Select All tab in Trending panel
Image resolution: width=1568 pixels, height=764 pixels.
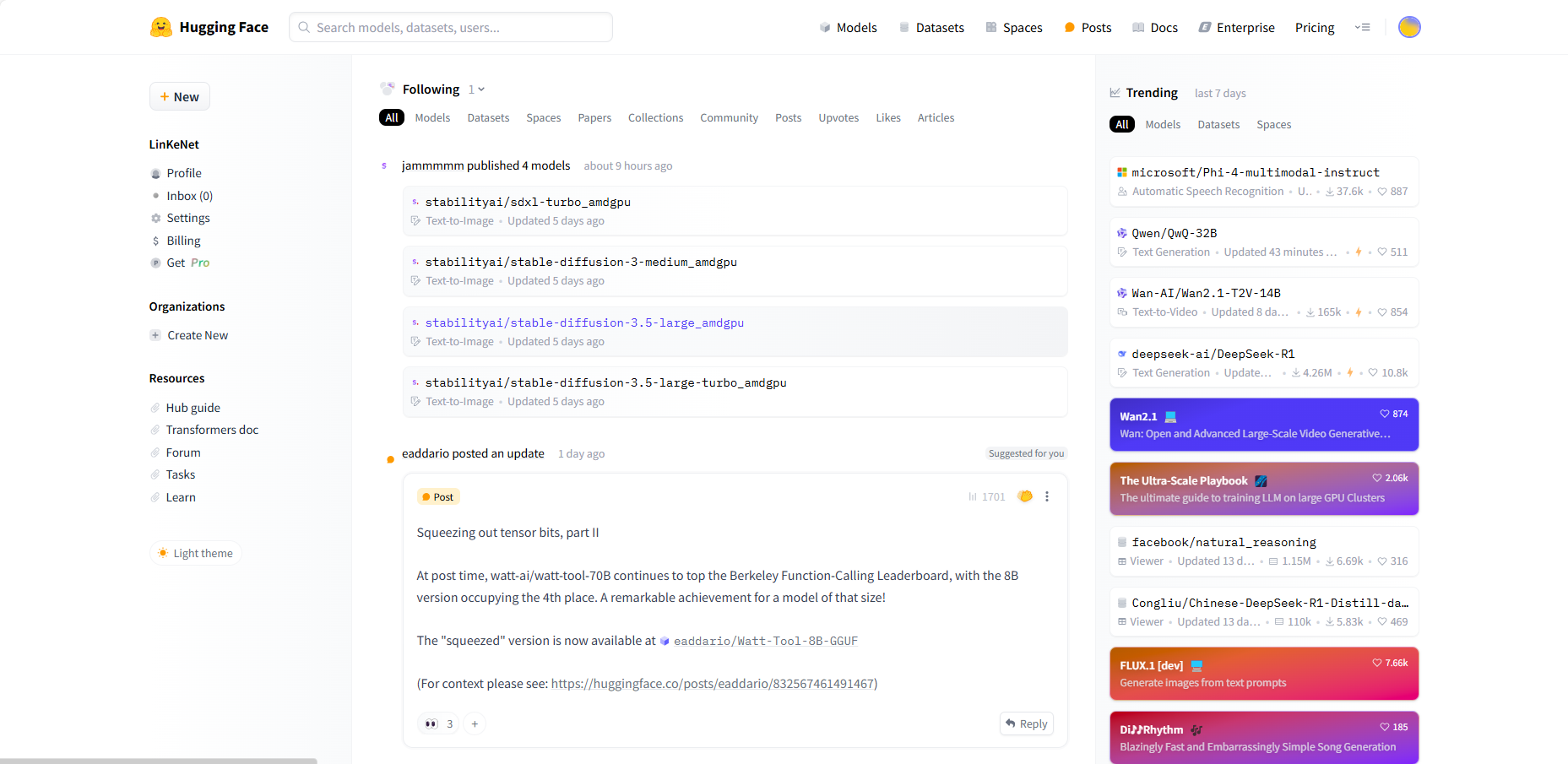point(1121,124)
